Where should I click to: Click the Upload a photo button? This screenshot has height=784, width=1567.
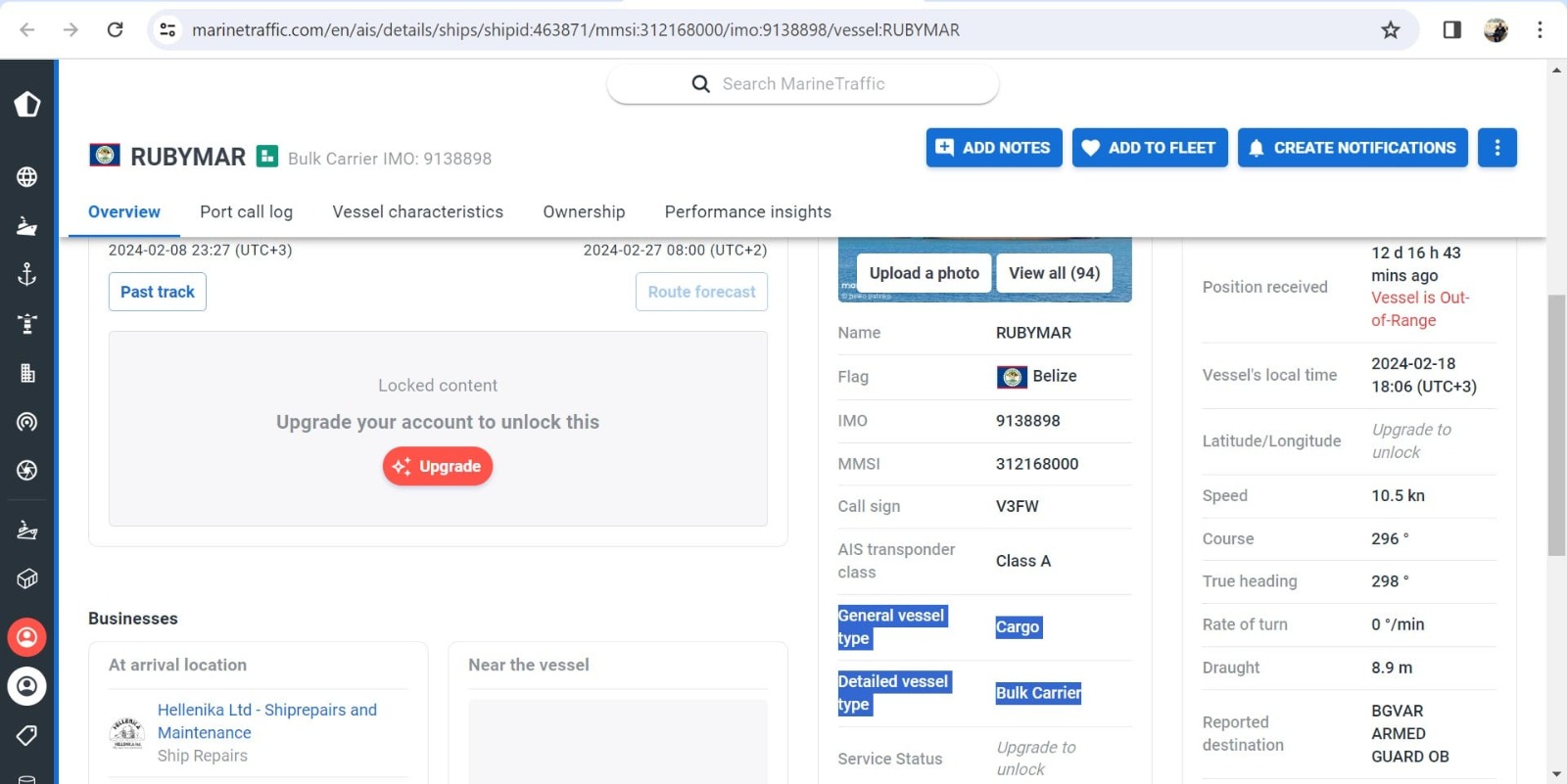[x=925, y=273]
